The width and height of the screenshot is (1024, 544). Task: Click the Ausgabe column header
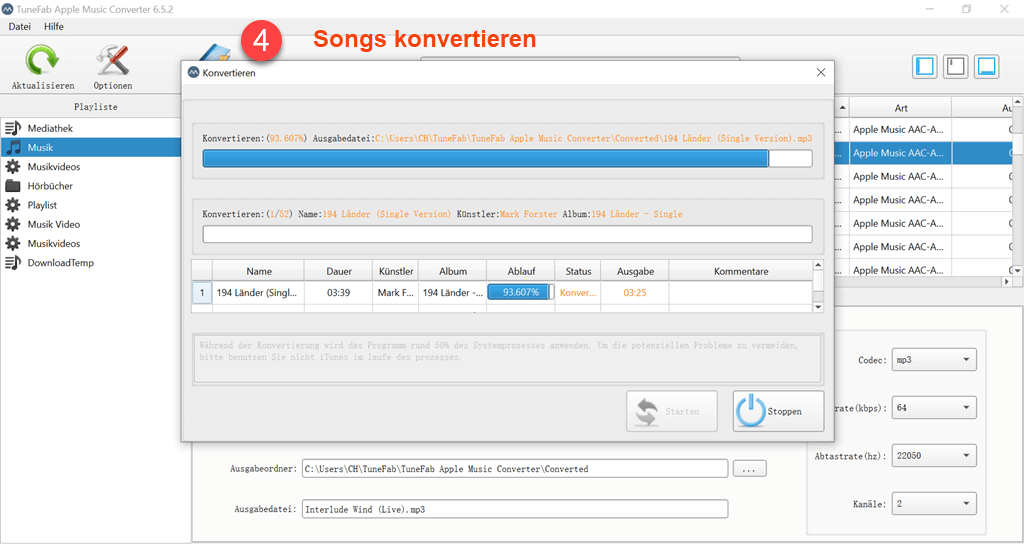pos(635,271)
